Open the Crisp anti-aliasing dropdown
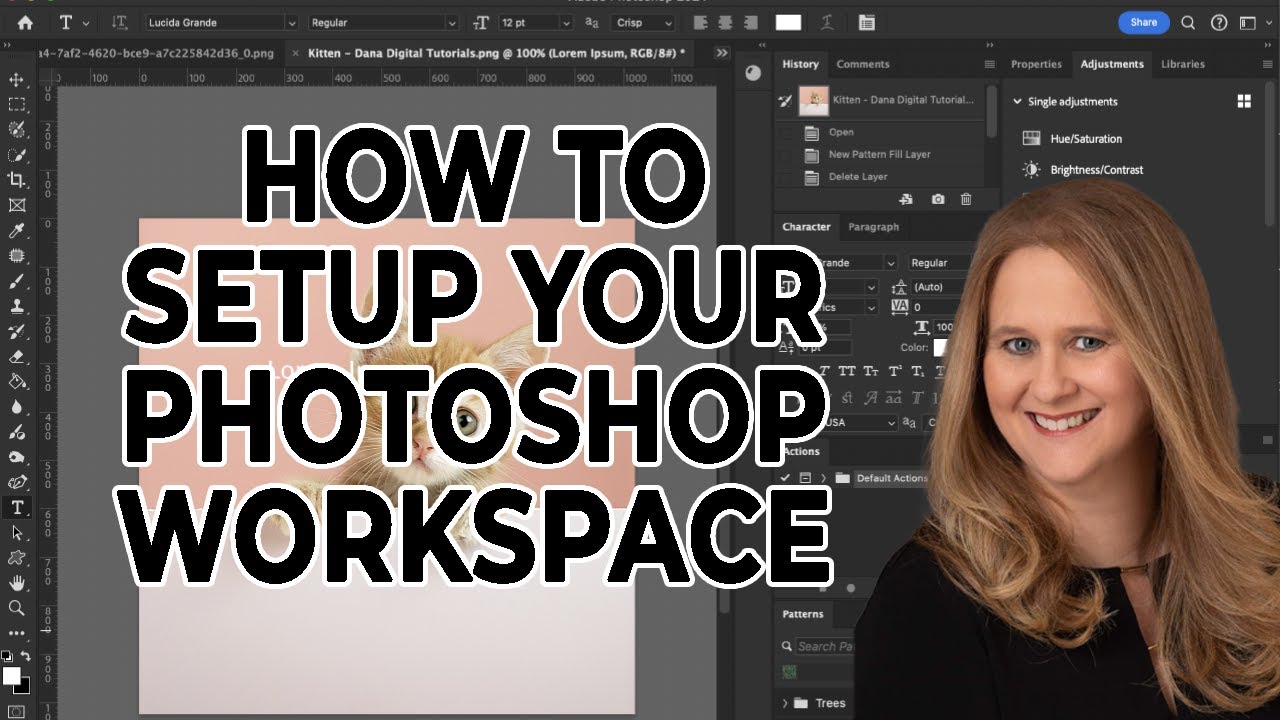The width and height of the screenshot is (1280, 720). point(667,22)
